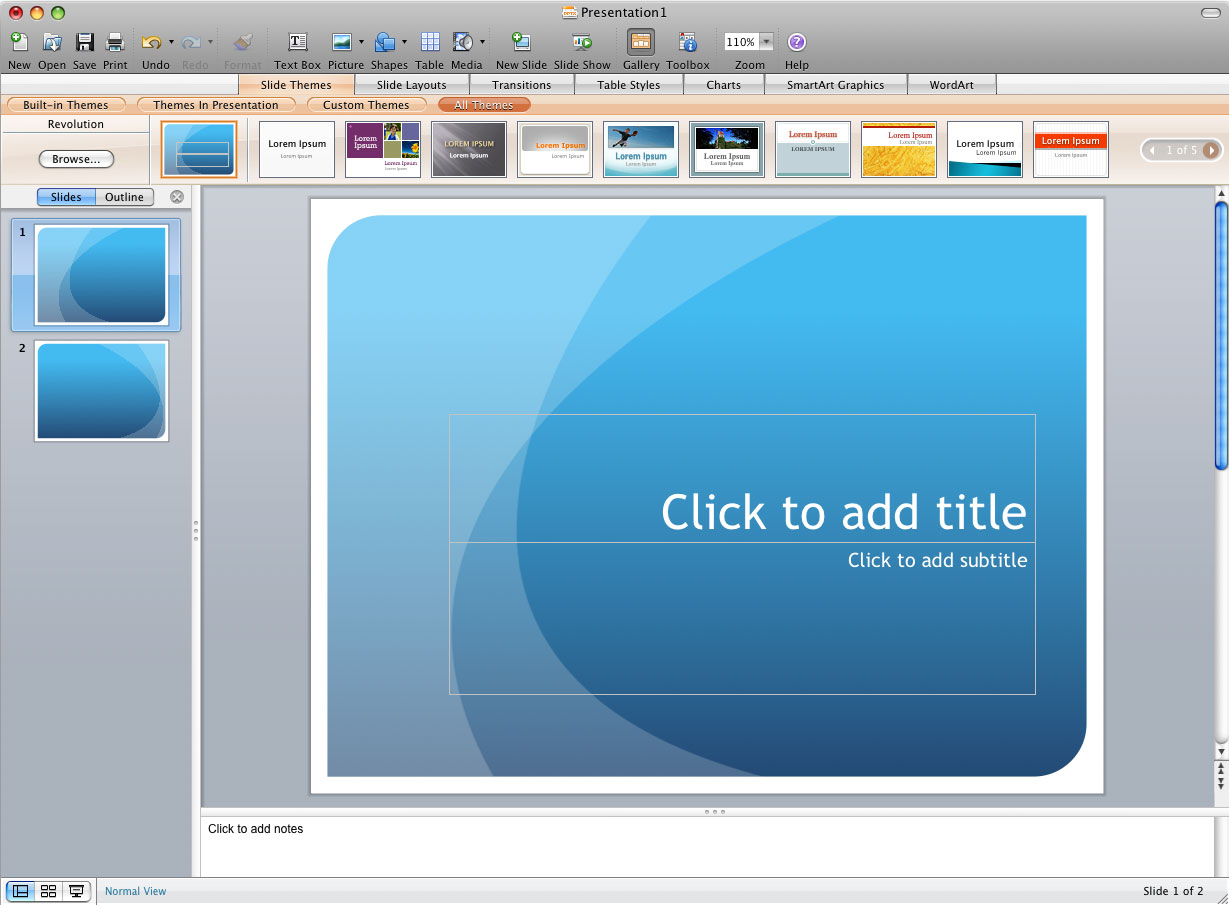The image size is (1229, 905).
Task: Switch to the Outline view toggle
Action: pos(124,196)
